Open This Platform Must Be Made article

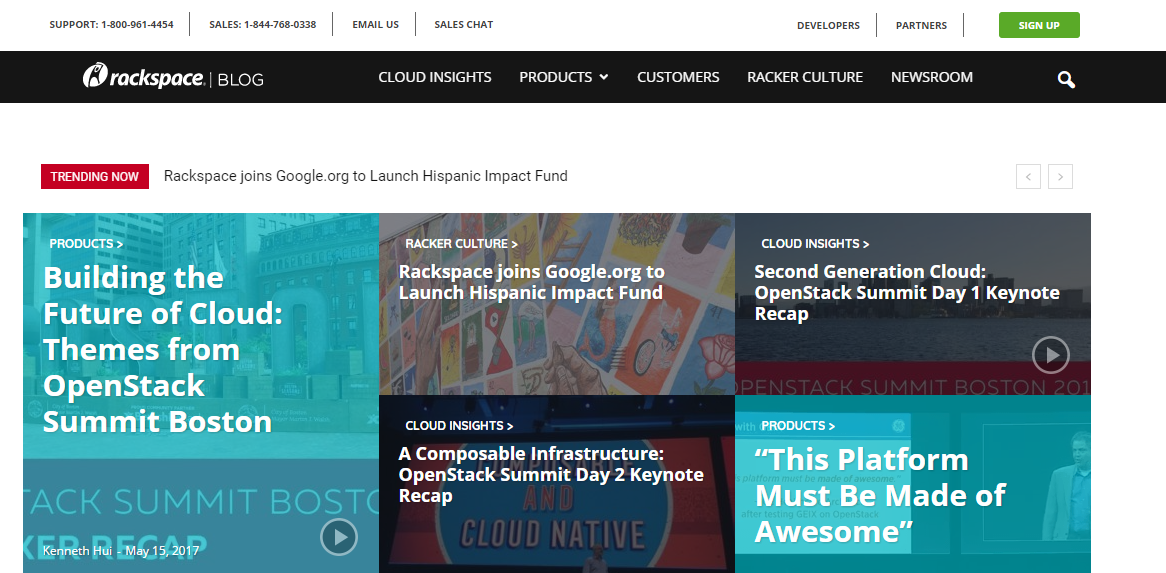point(880,495)
